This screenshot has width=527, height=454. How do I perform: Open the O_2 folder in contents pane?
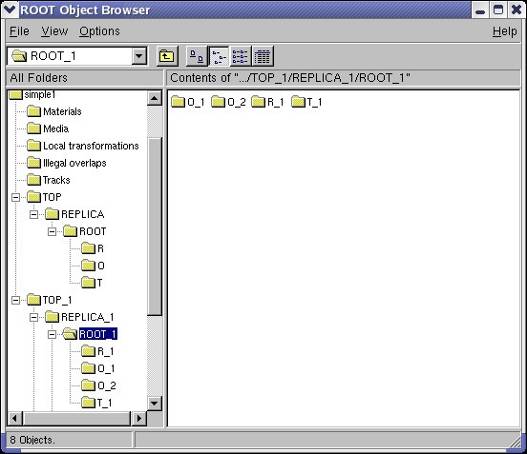(229, 102)
